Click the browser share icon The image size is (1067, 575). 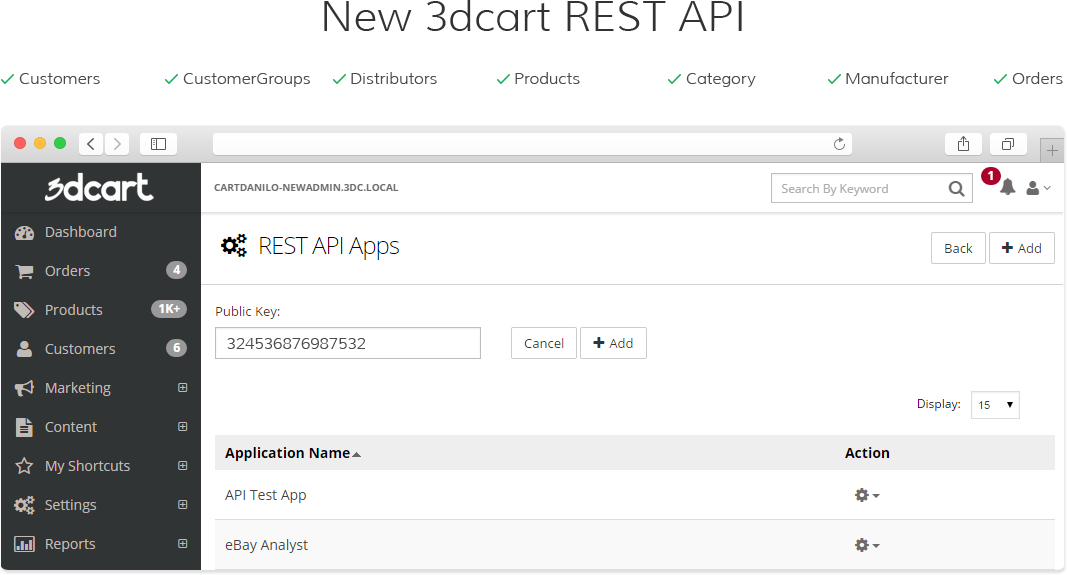964,144
